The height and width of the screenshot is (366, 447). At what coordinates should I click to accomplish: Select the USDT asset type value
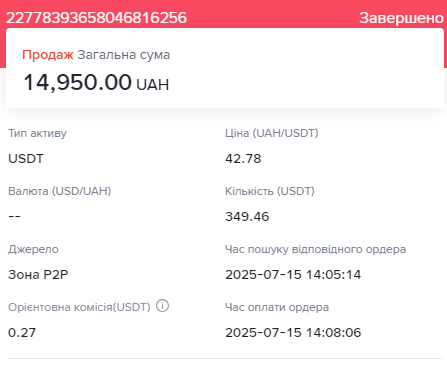pos(26,159)
